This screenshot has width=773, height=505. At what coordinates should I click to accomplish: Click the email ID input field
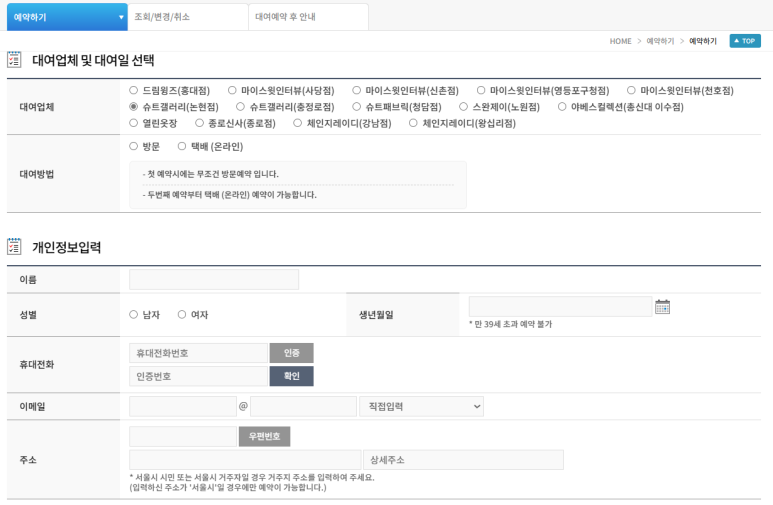pyautogui.click(x=183, y=406)
